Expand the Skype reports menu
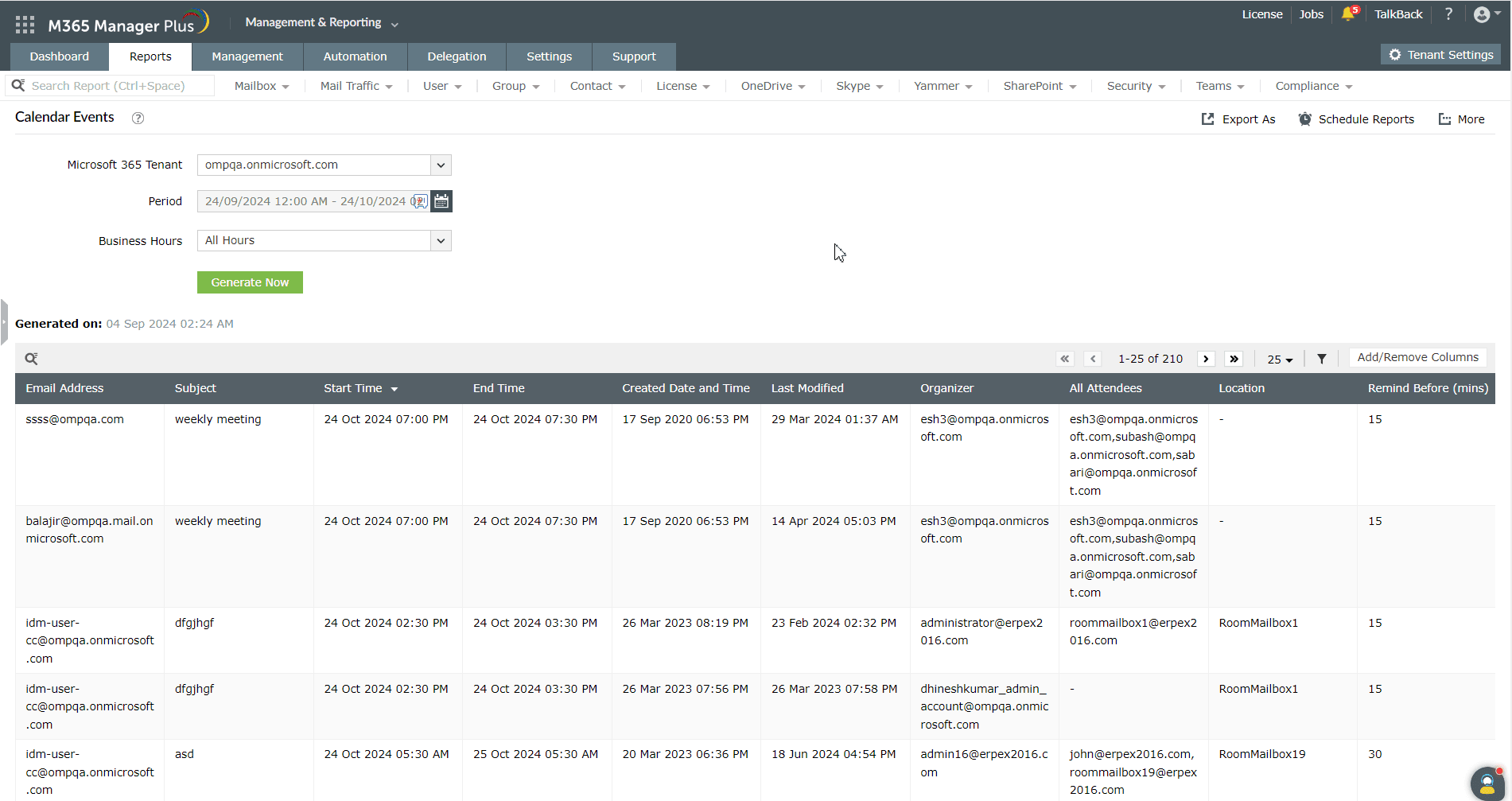 point(860,86)
